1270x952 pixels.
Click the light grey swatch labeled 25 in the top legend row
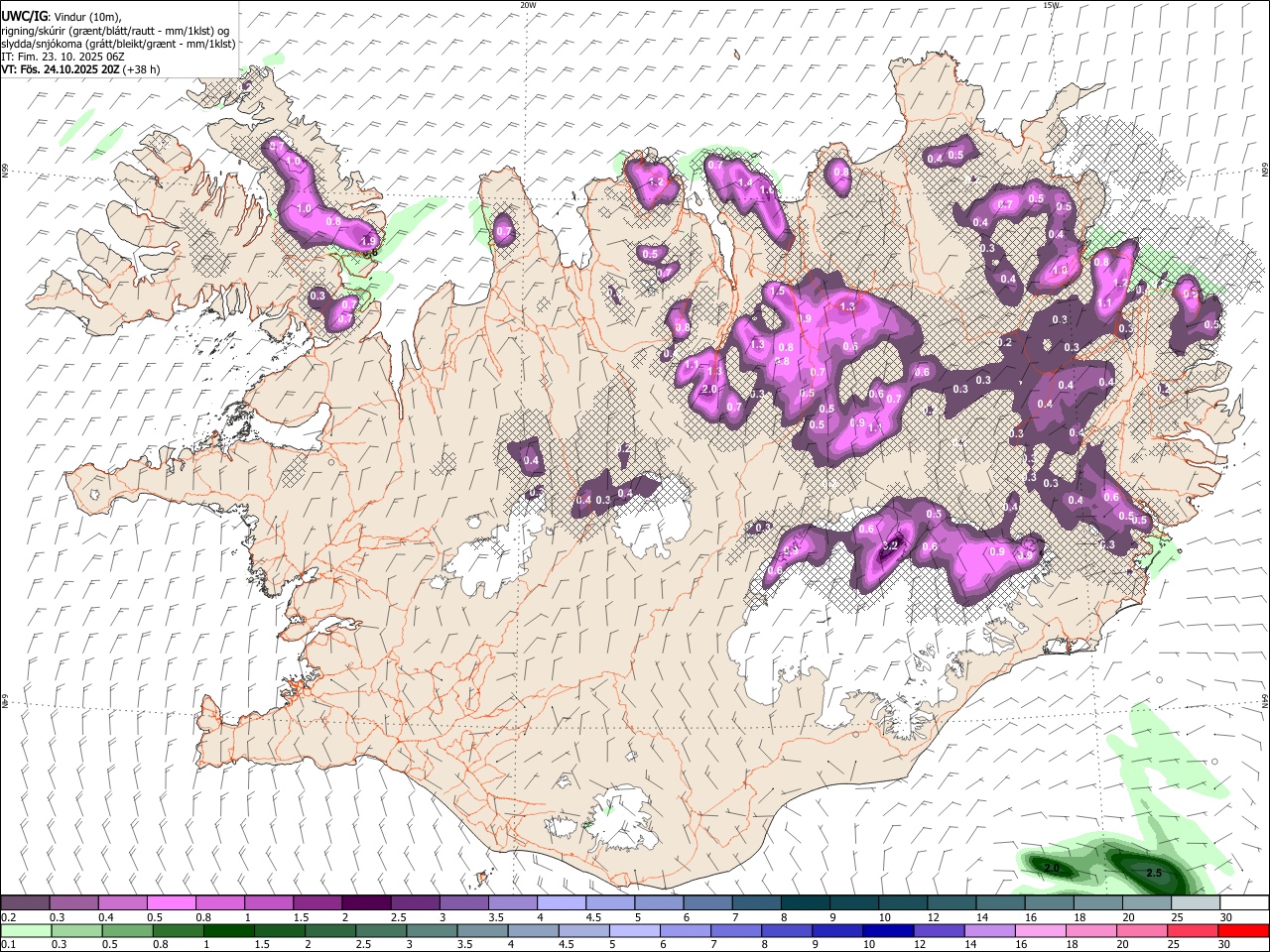(x=1196, y=903)
